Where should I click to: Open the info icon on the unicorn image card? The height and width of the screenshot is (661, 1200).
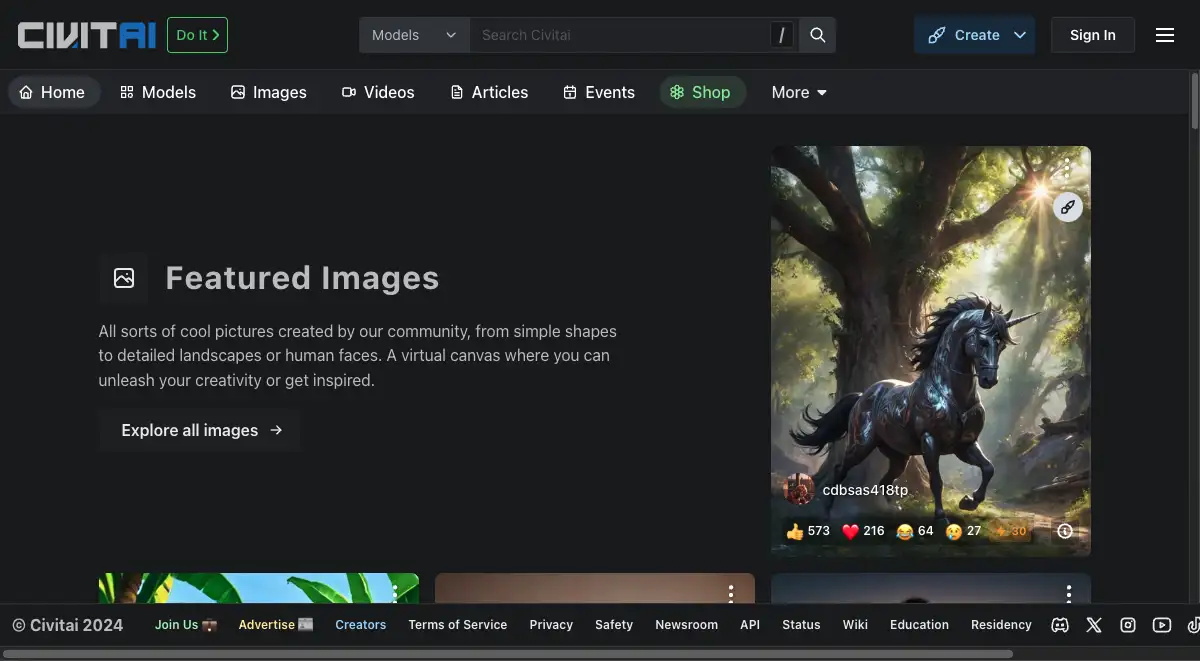tap(1065, 530)
